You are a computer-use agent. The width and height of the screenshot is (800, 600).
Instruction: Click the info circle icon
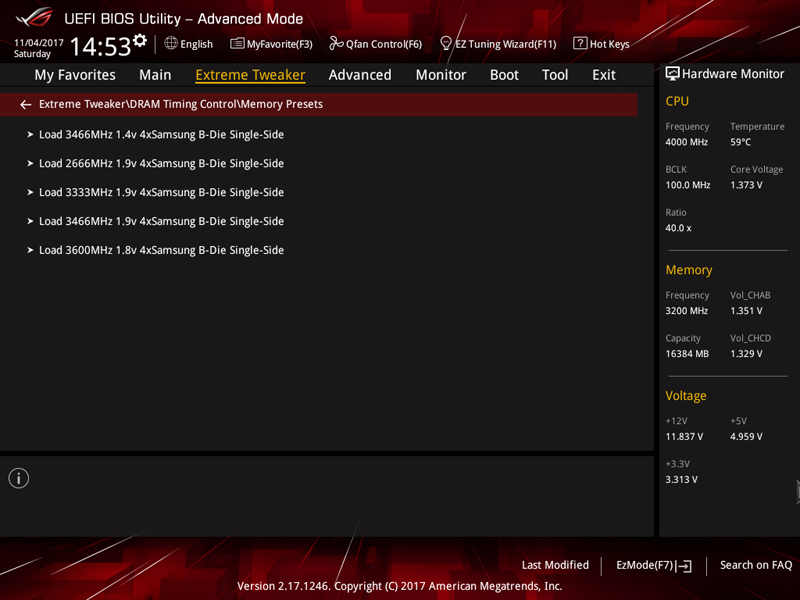point(19,478)
